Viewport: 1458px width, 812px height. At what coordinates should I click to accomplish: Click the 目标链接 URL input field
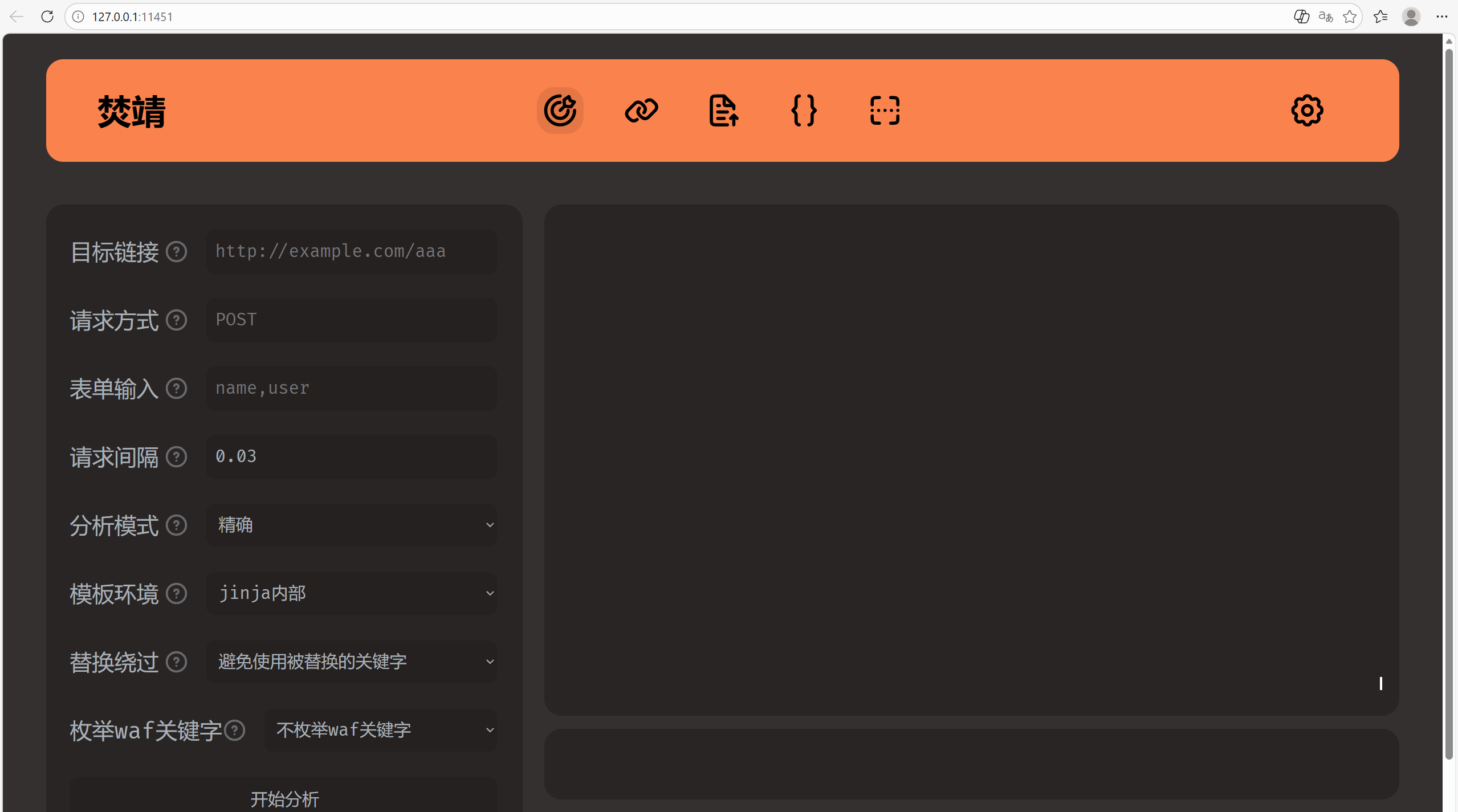click(352, 251)
